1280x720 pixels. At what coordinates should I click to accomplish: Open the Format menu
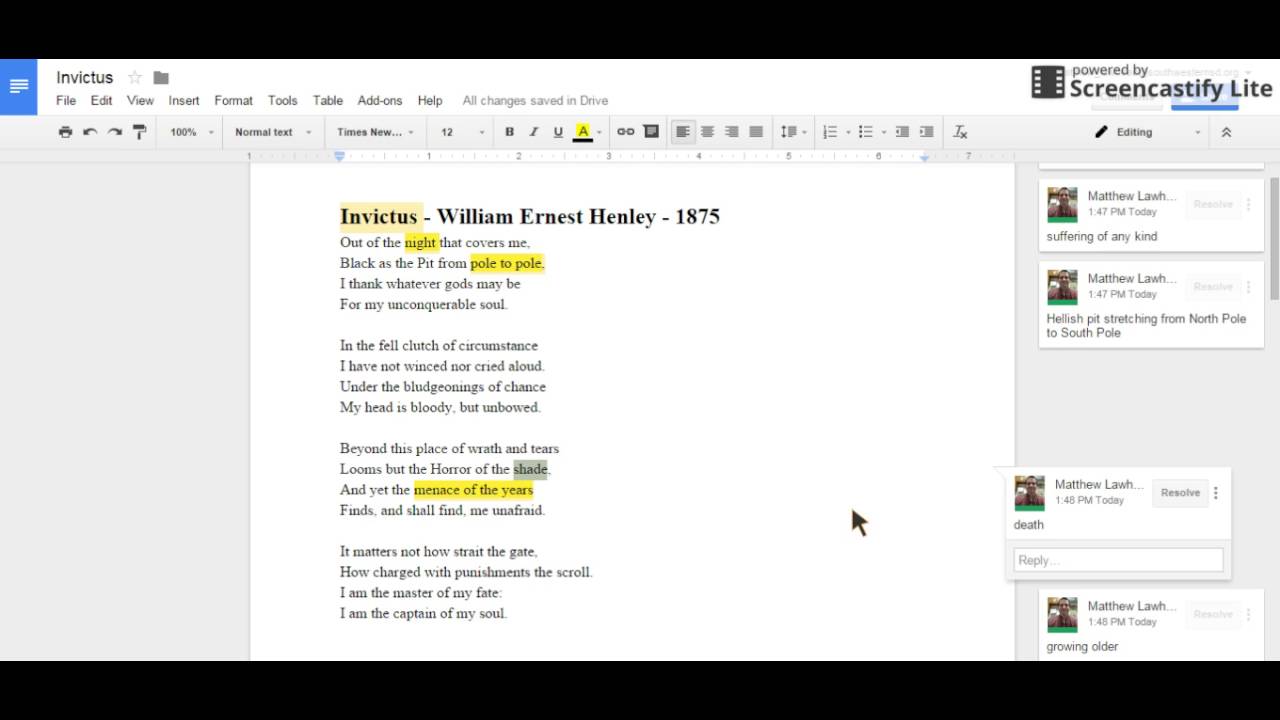[233, 101]
